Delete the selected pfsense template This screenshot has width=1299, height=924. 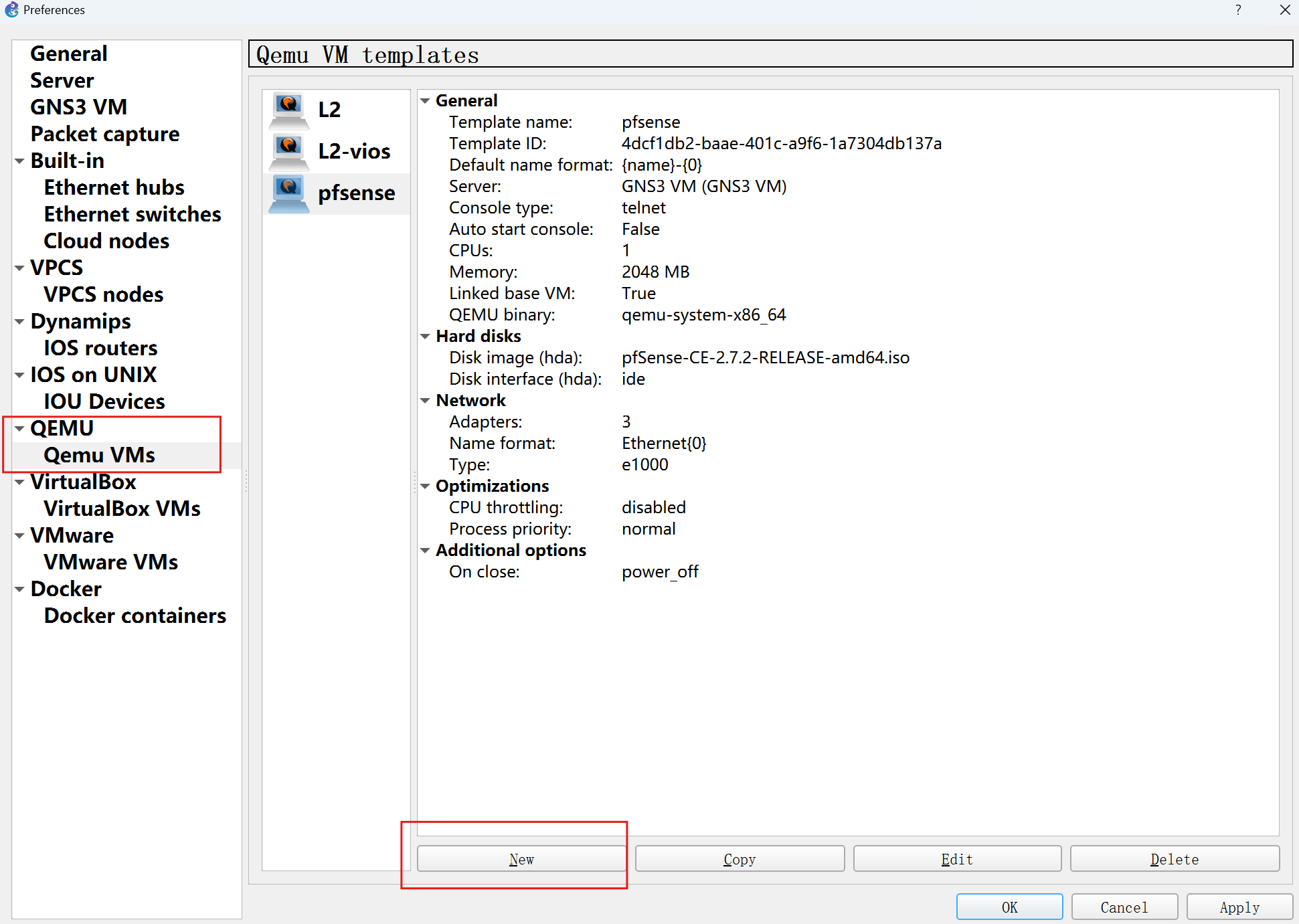(x=1175, y=859)
